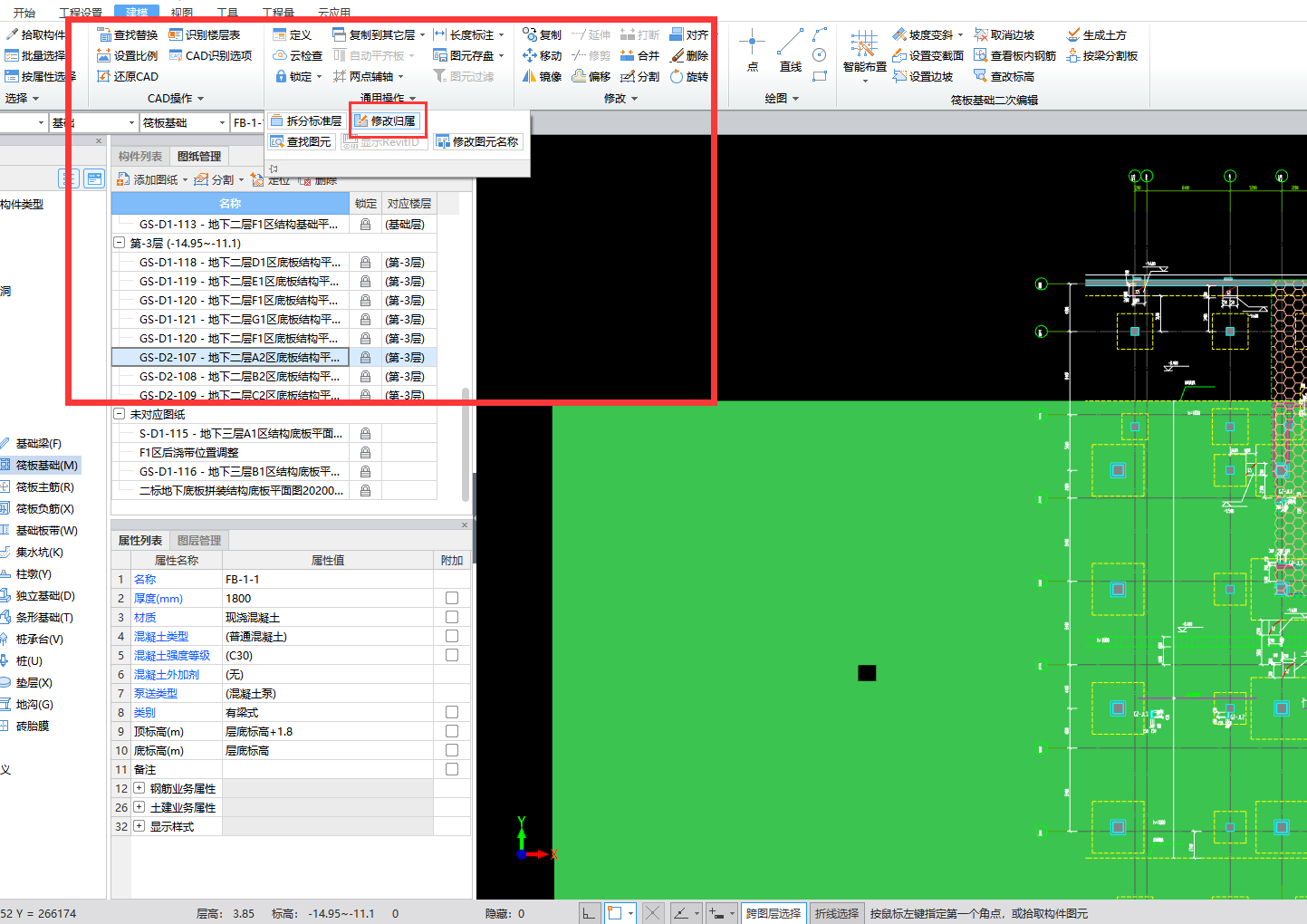Switch to 工程量 ribbon tab

pyautogui.click(x=278, y=13)
